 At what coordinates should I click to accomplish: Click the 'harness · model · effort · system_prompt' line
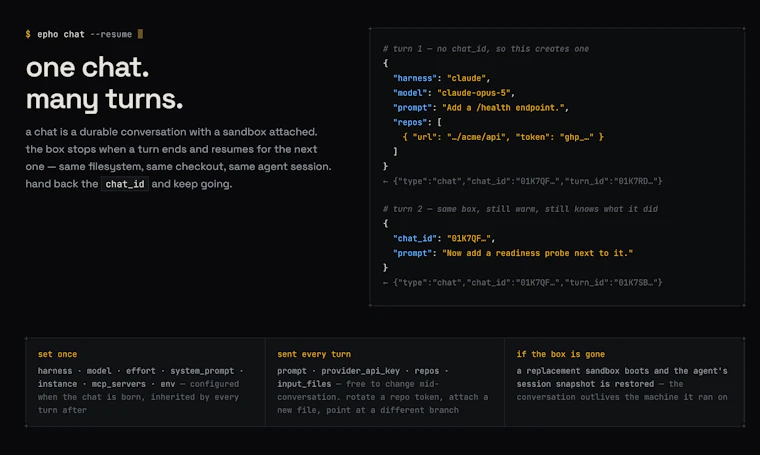pos(141,371)
